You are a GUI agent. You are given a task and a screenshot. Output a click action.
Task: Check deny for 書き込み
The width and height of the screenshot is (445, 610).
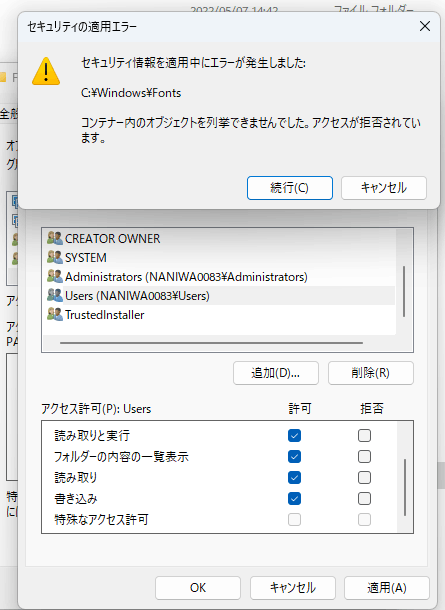364,498
